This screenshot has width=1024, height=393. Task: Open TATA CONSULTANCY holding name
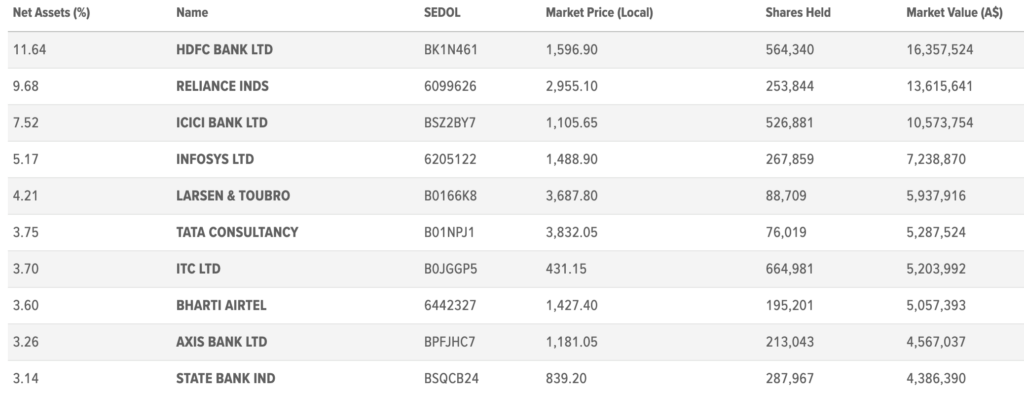coord(237,232)
